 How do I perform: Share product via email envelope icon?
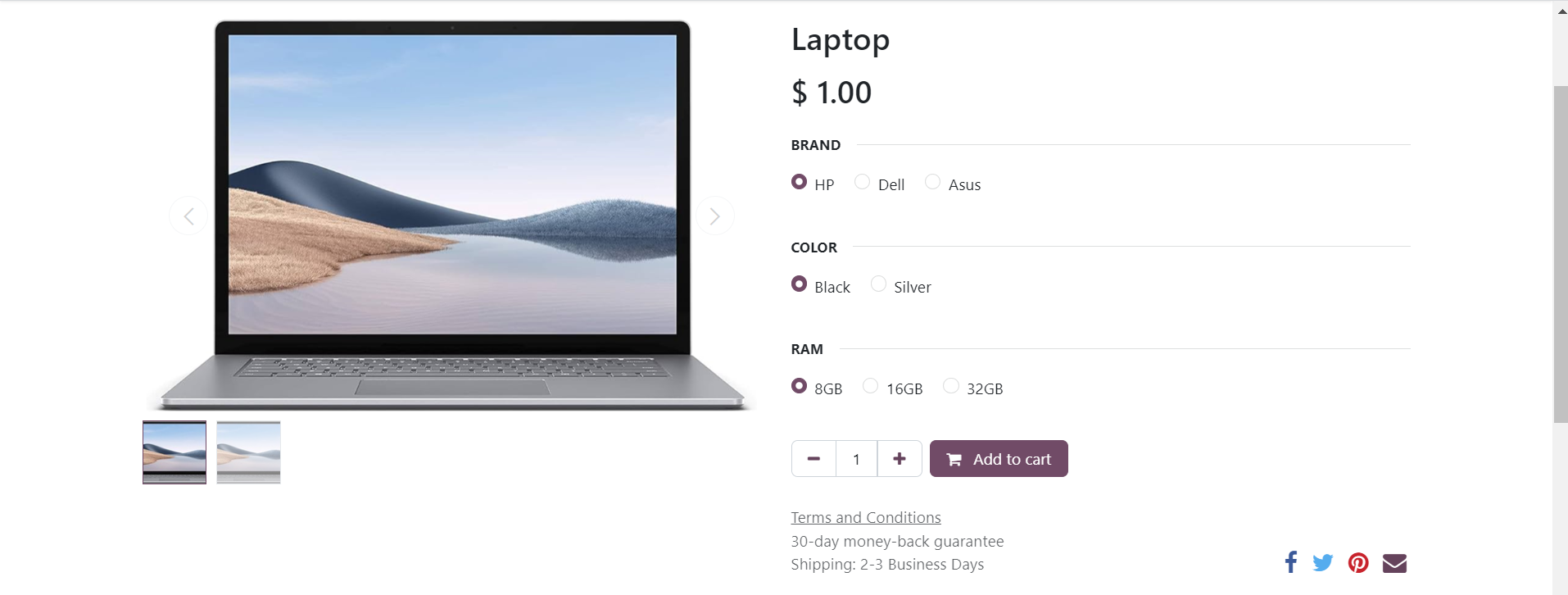coord(1394,563)
